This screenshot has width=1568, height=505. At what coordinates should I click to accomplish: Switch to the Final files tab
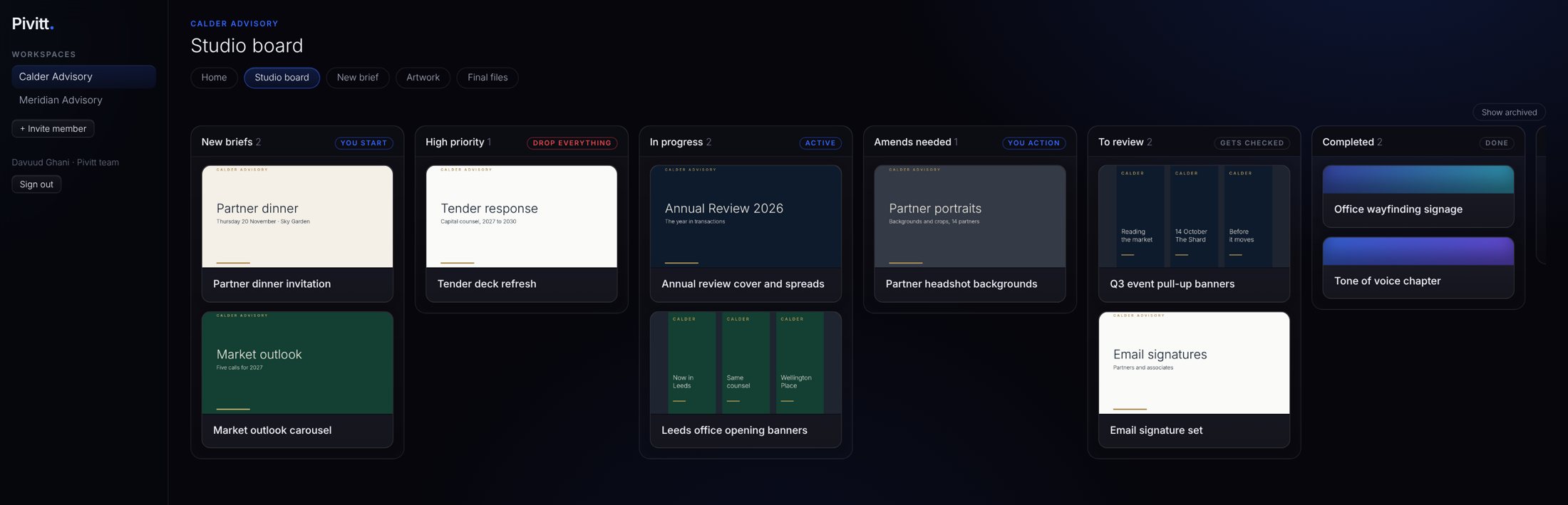click(488, 78)
